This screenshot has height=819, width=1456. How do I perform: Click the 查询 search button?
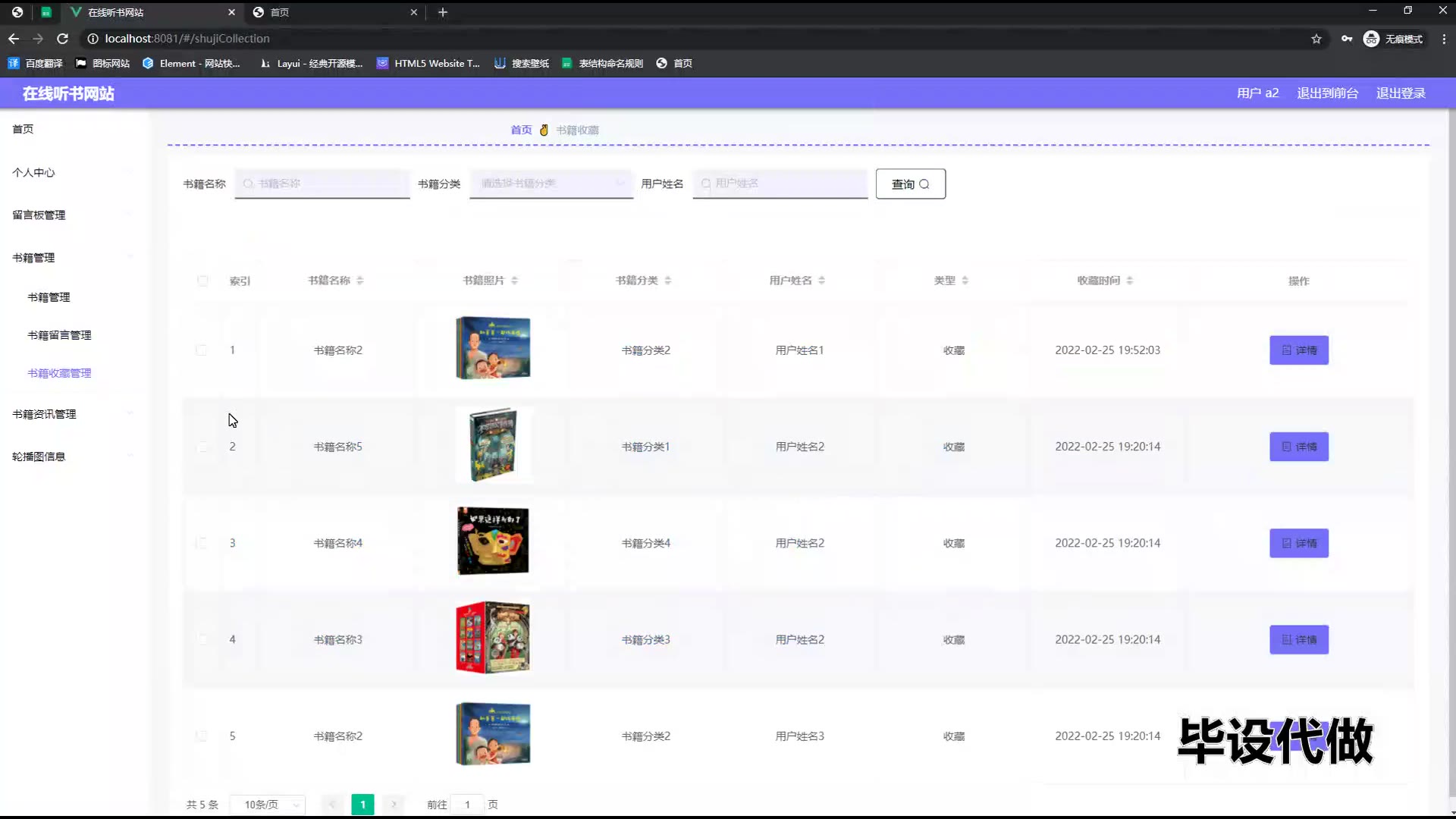coord(911,184)
